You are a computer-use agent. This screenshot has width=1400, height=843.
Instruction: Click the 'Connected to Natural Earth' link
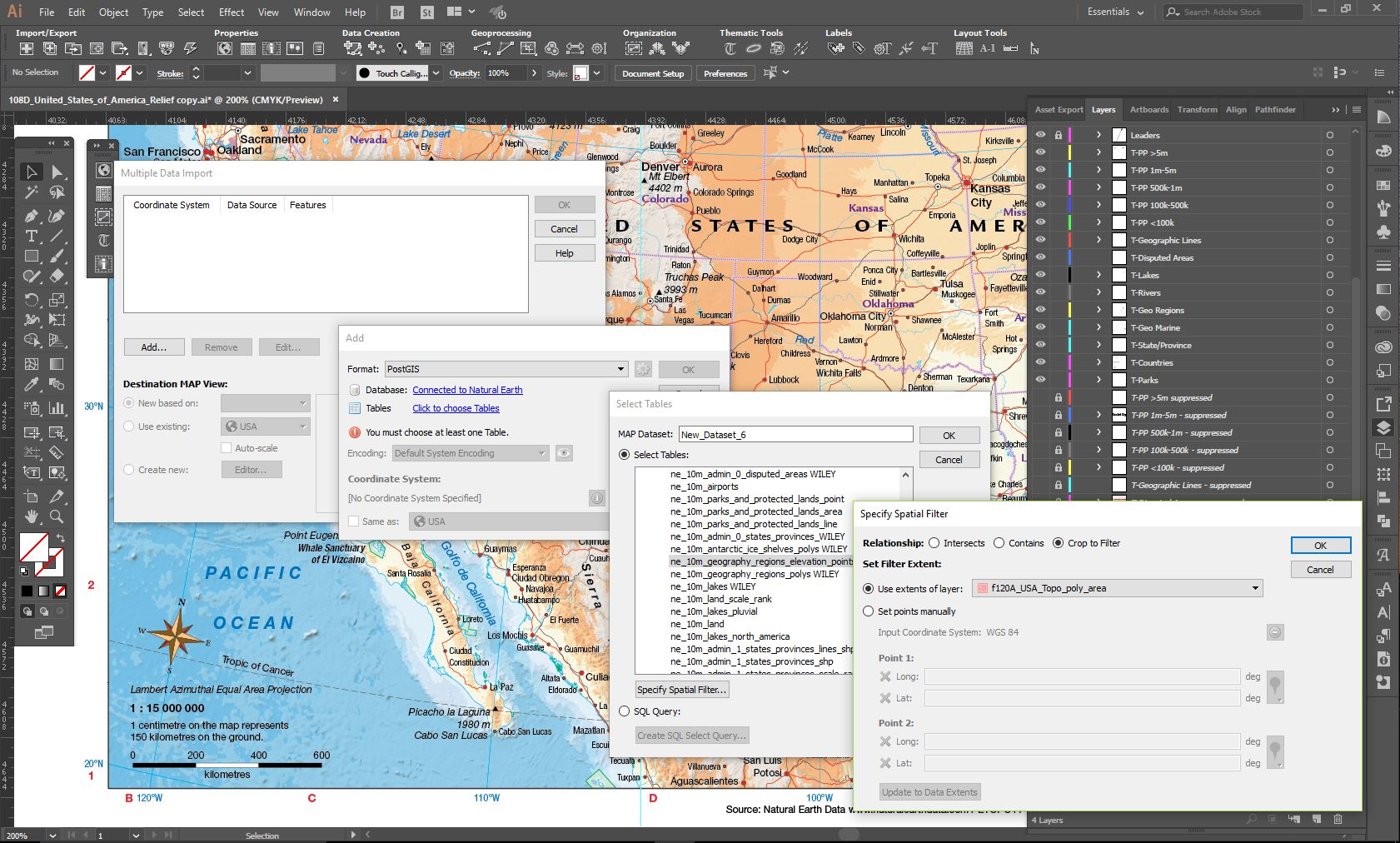[x=467, y=390]
